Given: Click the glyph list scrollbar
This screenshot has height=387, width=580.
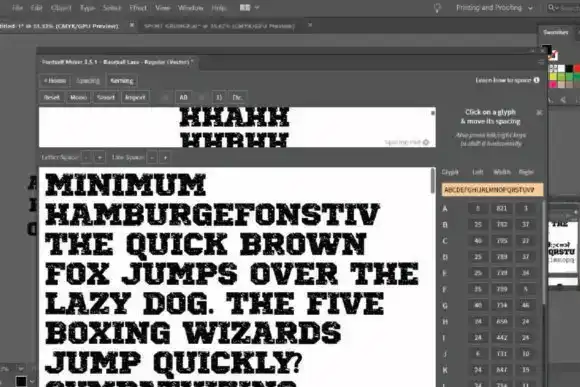Looking at the screenshot, I should point(543,252).
